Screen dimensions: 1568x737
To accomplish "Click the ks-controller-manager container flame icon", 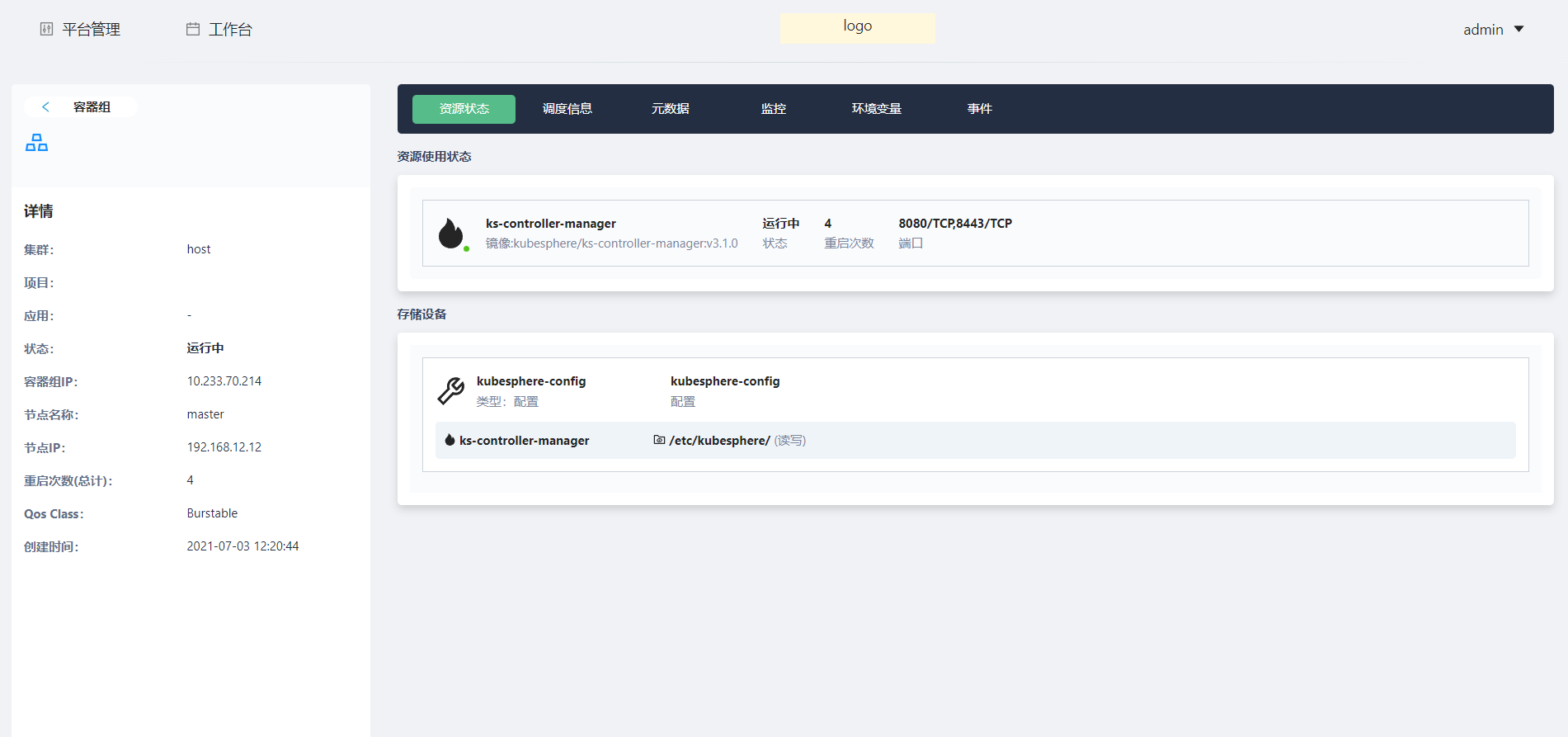I will [x=450, y=234].
